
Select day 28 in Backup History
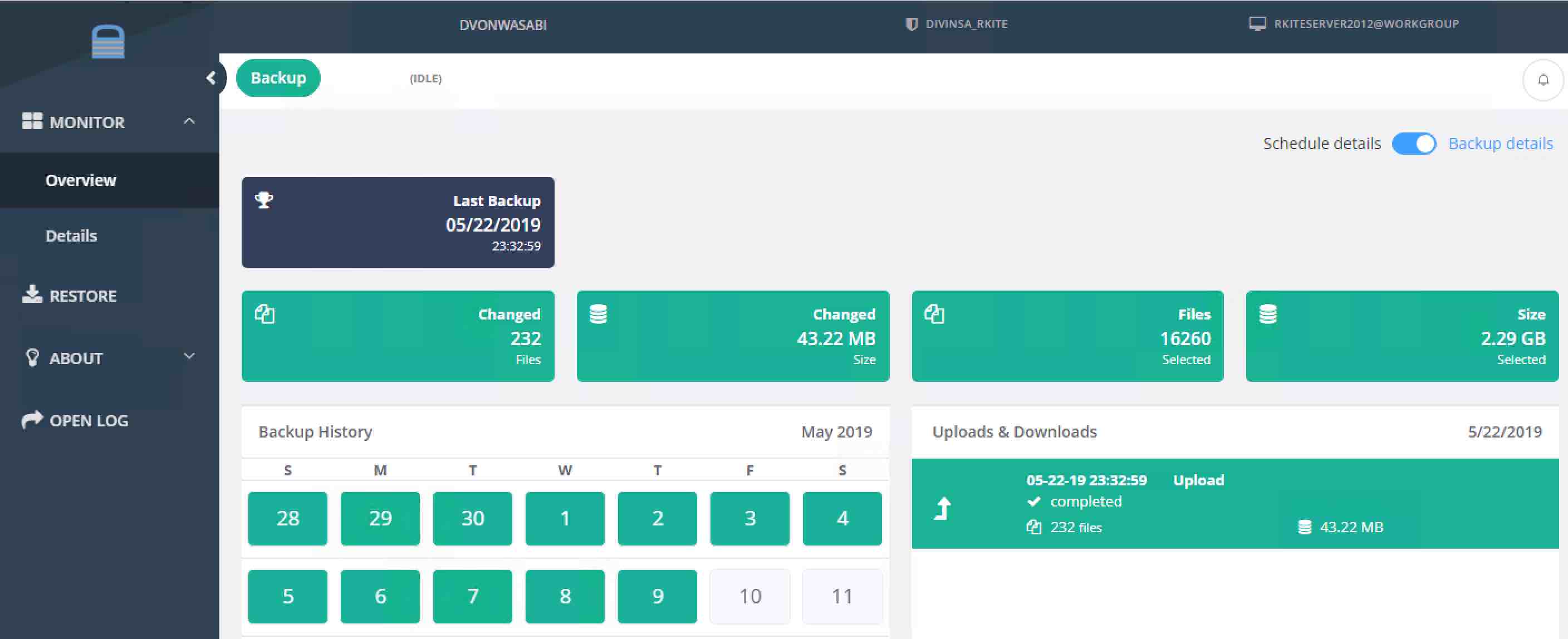tap(288, 519)
